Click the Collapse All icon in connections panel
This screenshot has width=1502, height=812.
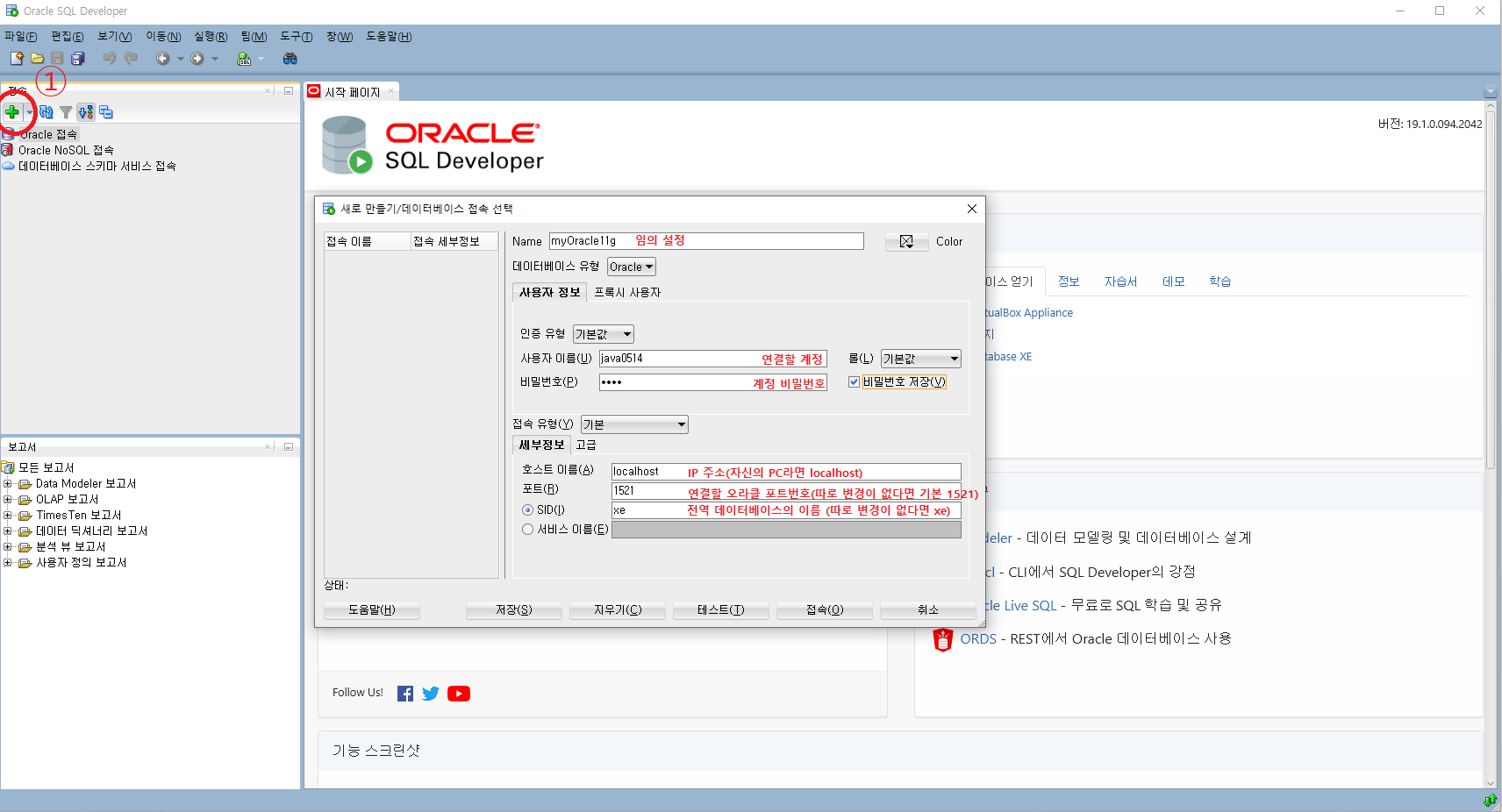pyautogui.click(x=106, y=112)
